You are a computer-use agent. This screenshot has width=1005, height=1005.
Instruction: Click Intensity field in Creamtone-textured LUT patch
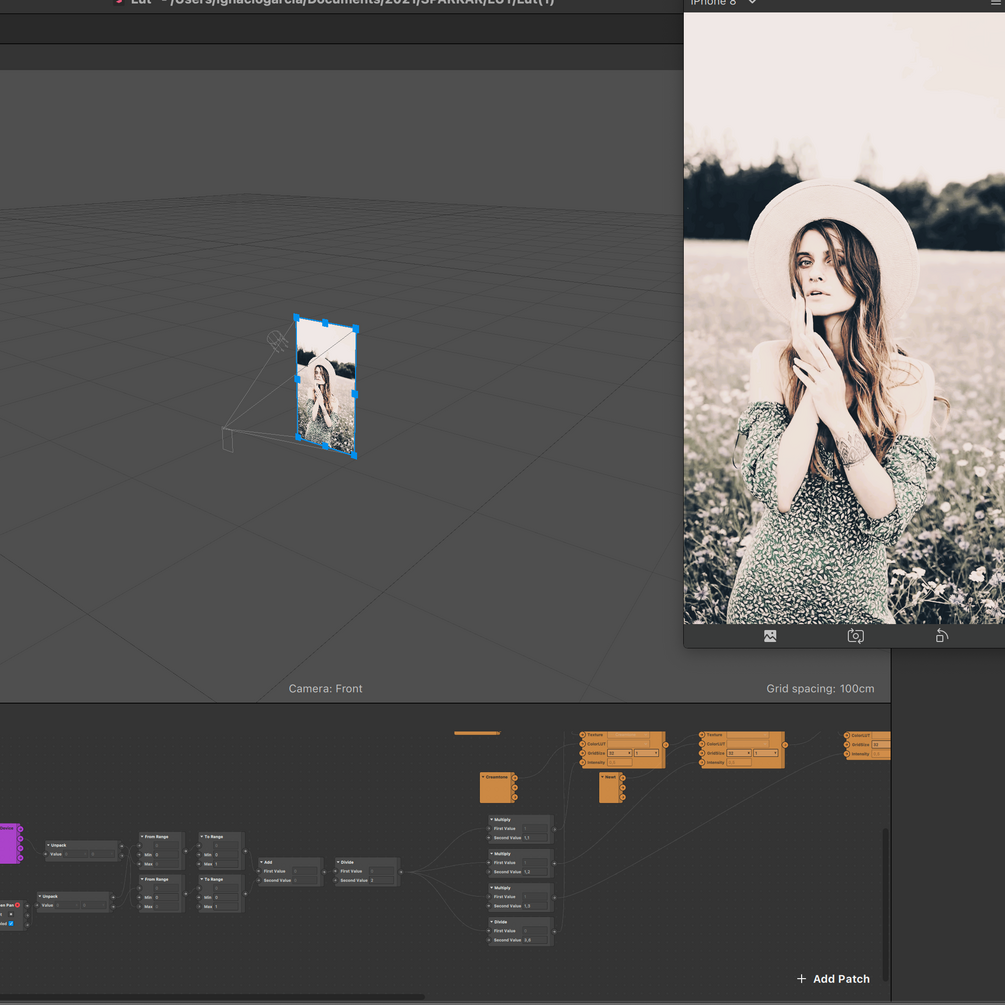(x=620, y=763)
